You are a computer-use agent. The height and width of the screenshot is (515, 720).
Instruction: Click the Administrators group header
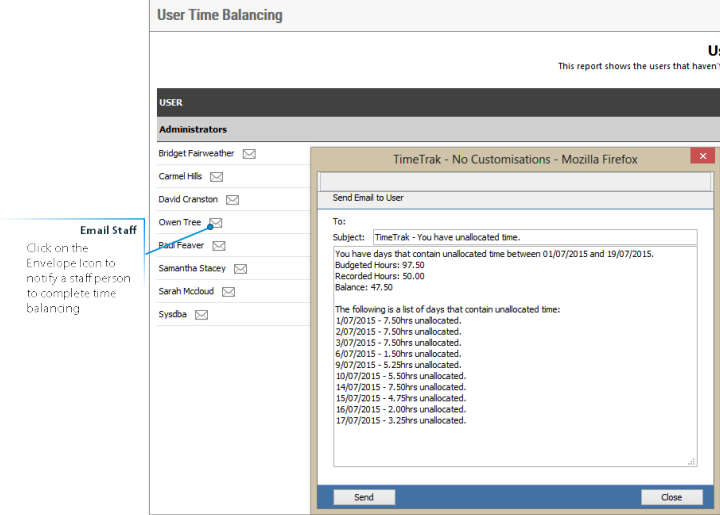pyautogui.click(x=438, y=129)
